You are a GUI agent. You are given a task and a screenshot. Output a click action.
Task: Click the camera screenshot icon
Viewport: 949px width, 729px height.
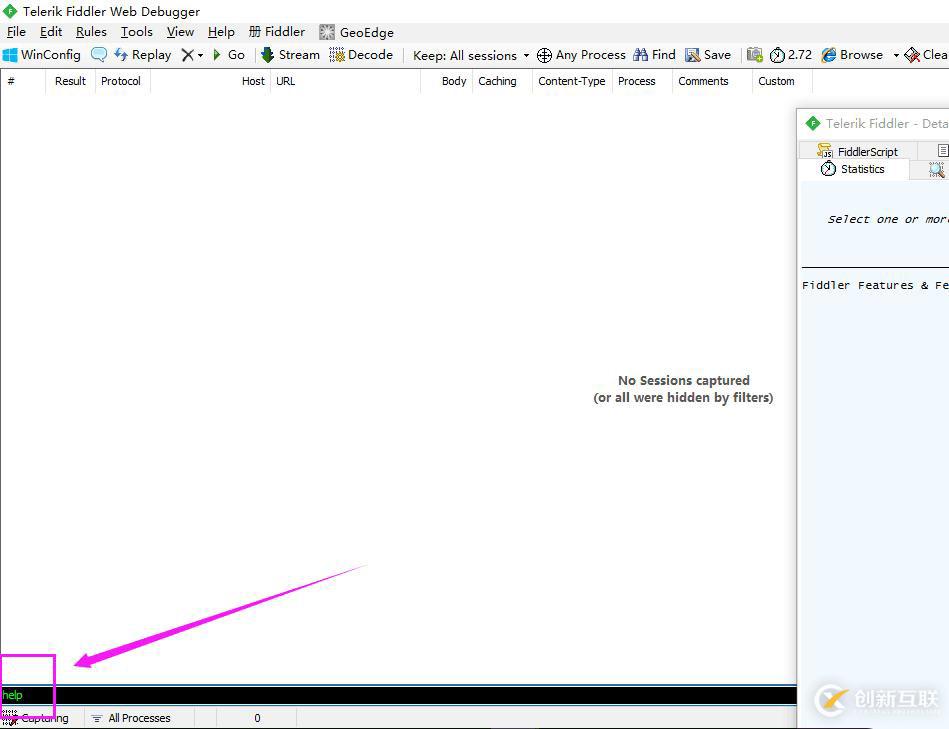[x=755, y=55]
